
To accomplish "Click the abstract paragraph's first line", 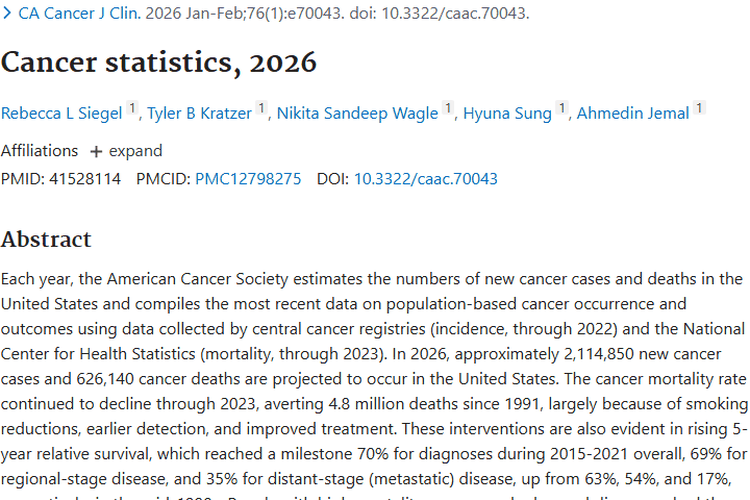I will [371, 278].
